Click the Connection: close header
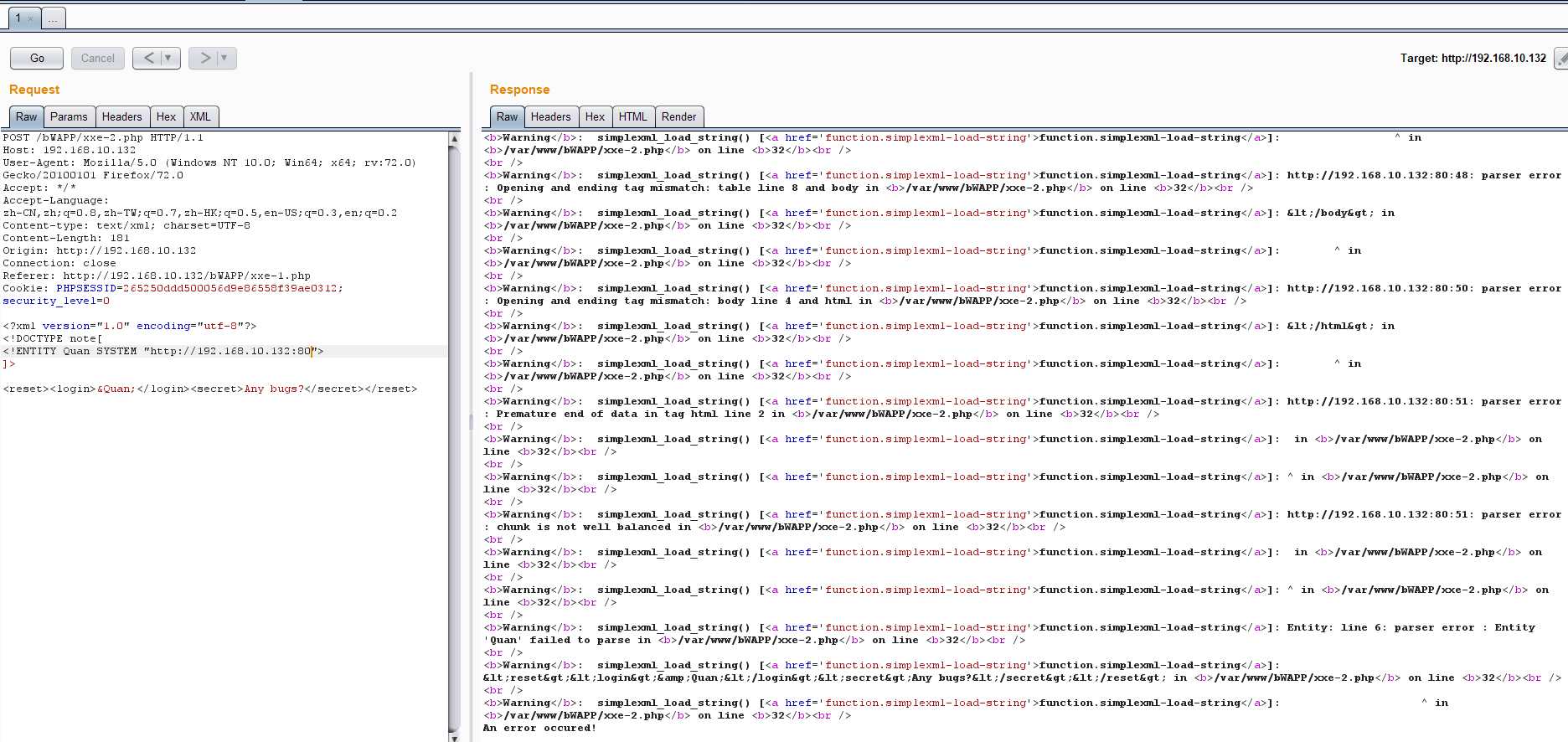Screen dimensions: 1568x742 pyautogui.click(x=59, y=263)
